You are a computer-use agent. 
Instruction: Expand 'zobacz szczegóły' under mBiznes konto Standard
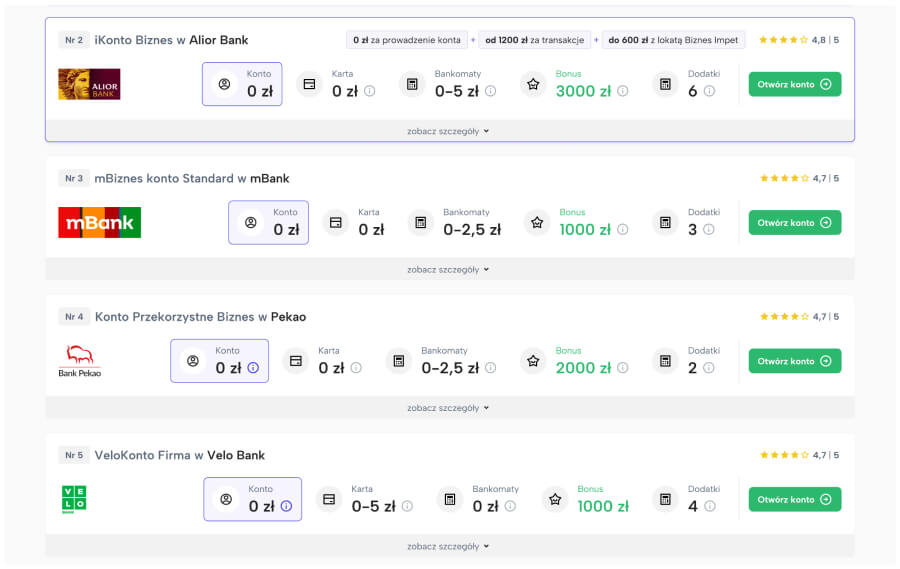tap(449, 269)
